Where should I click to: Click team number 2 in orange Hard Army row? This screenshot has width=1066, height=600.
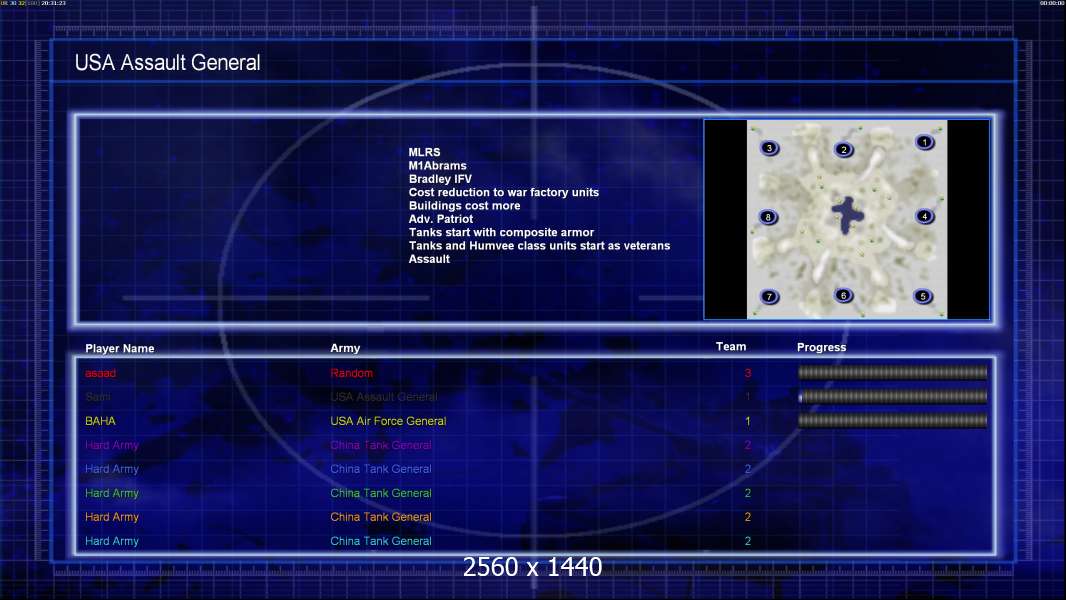(748, 517)
